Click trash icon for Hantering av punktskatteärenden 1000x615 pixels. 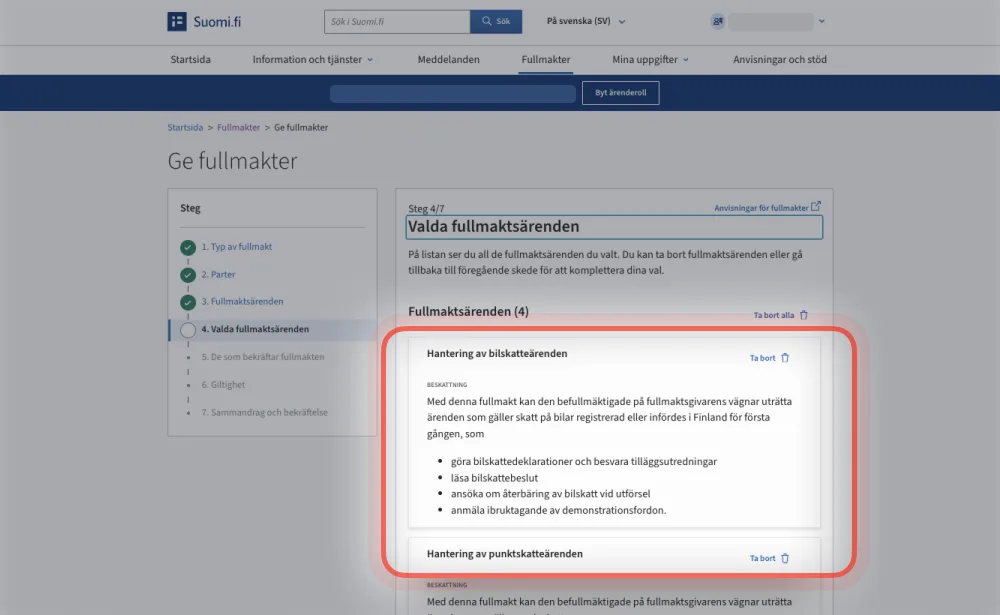click(x=785, y=558)
